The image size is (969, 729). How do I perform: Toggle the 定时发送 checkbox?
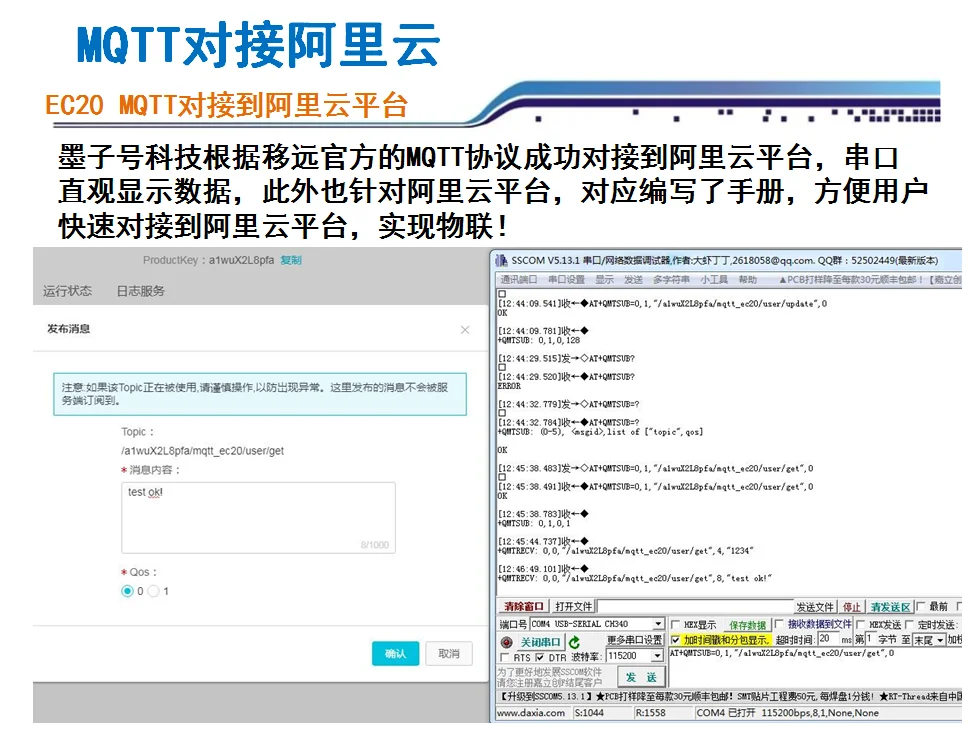[909, 625]
